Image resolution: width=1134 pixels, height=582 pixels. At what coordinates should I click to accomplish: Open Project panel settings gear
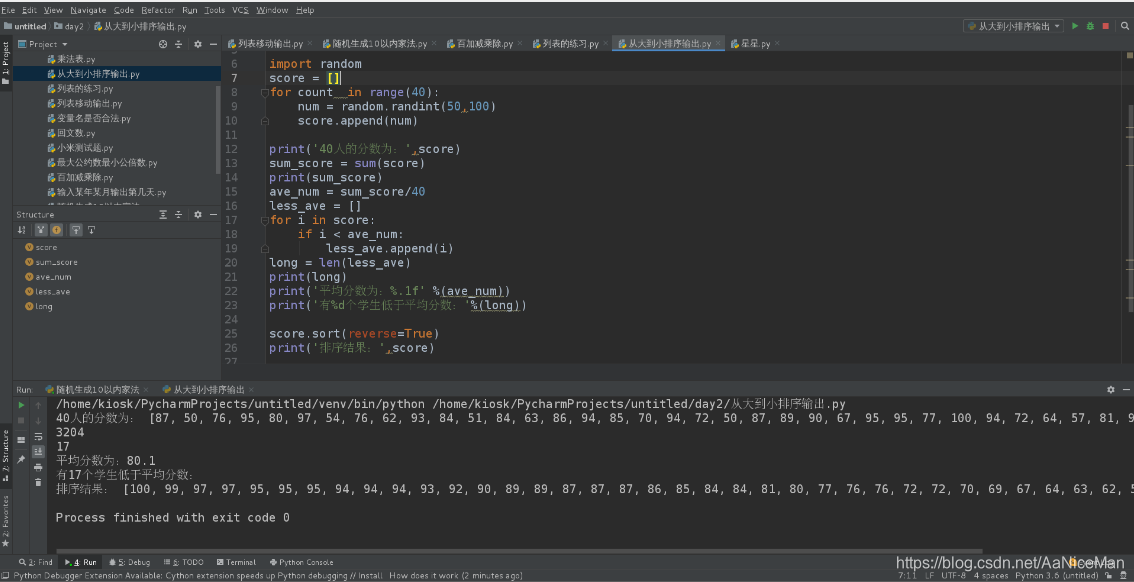tap(198, 44)
